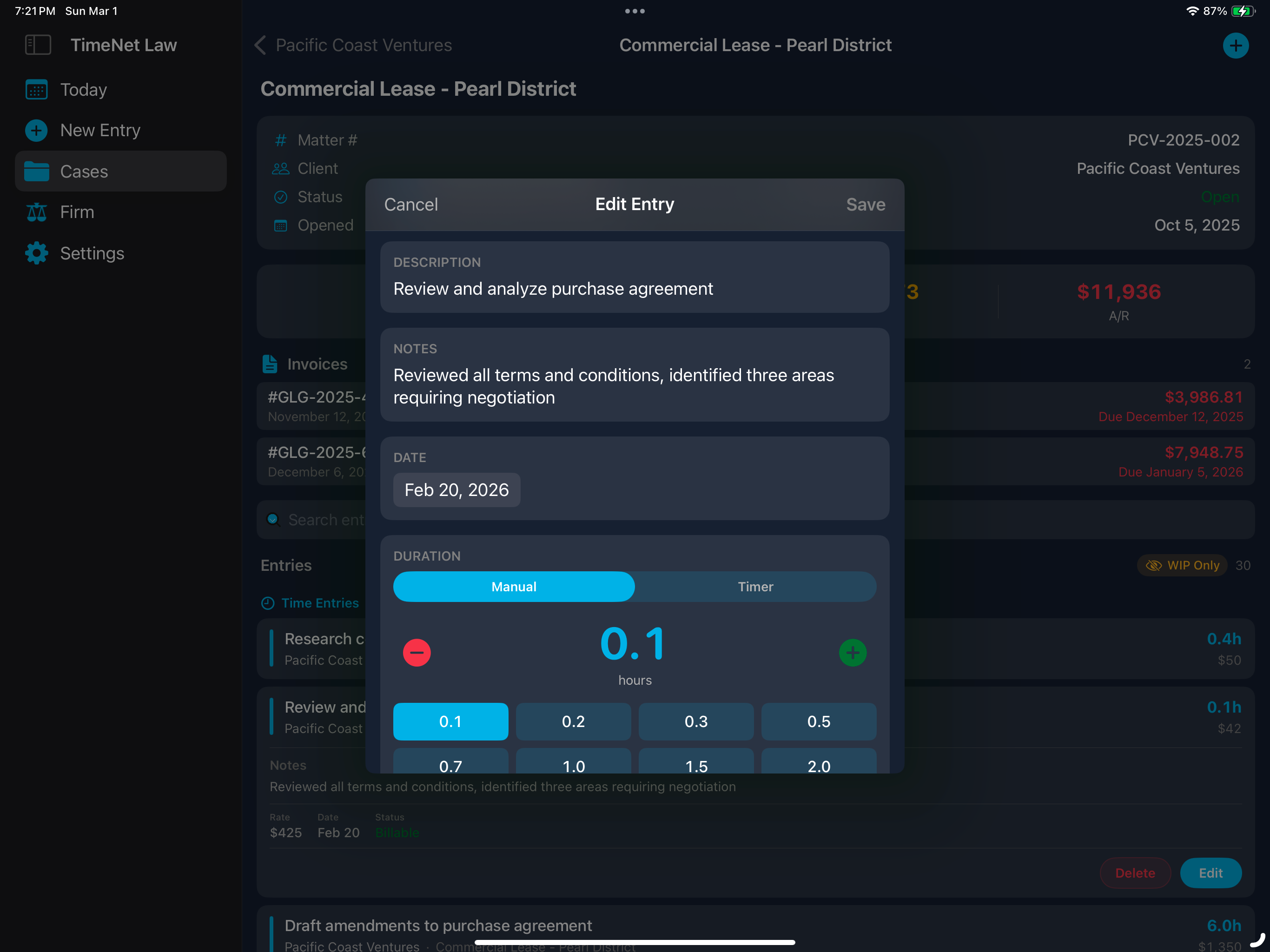Screen dimensions: 1270x952
Task: Click the Opened calendar icon
Action: pyautogui.click(x=281, y=225)
